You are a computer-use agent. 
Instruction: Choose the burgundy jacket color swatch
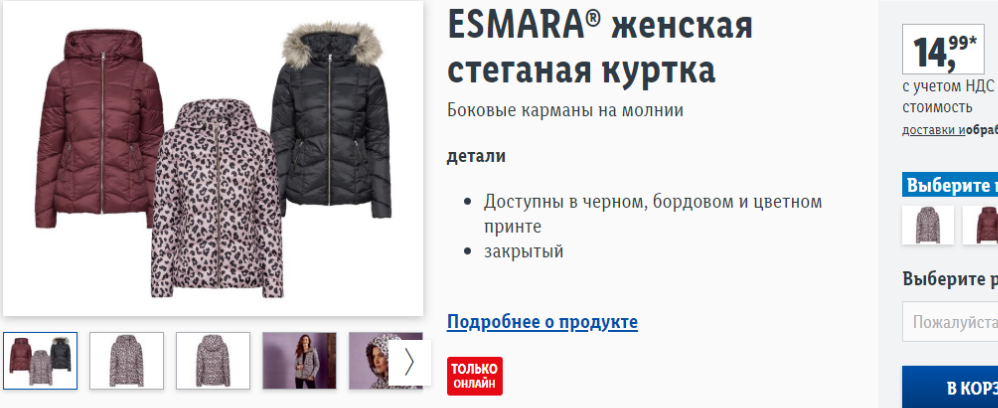coord(980,225)
